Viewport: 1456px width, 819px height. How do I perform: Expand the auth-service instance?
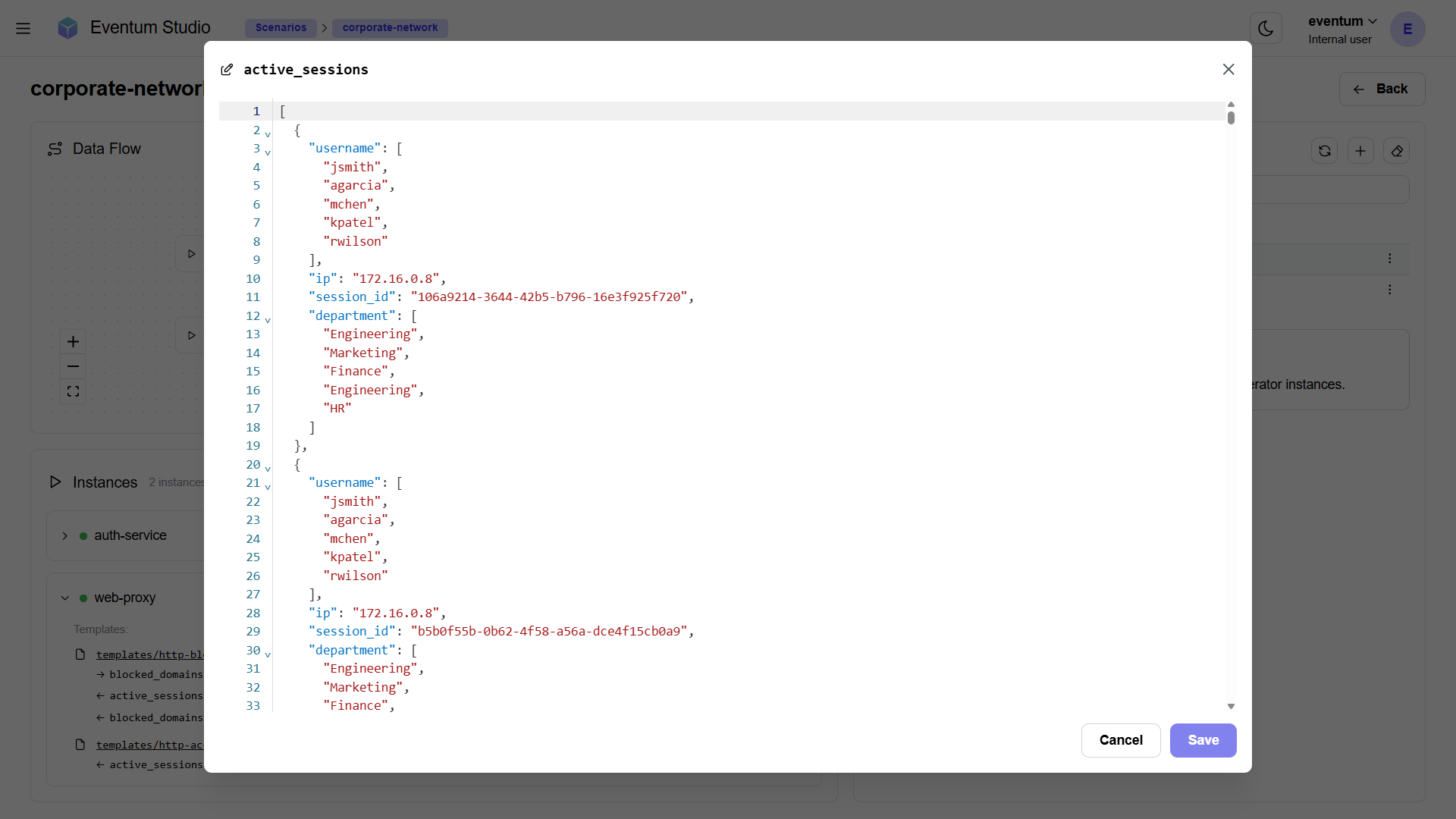[x=65, y=536]
